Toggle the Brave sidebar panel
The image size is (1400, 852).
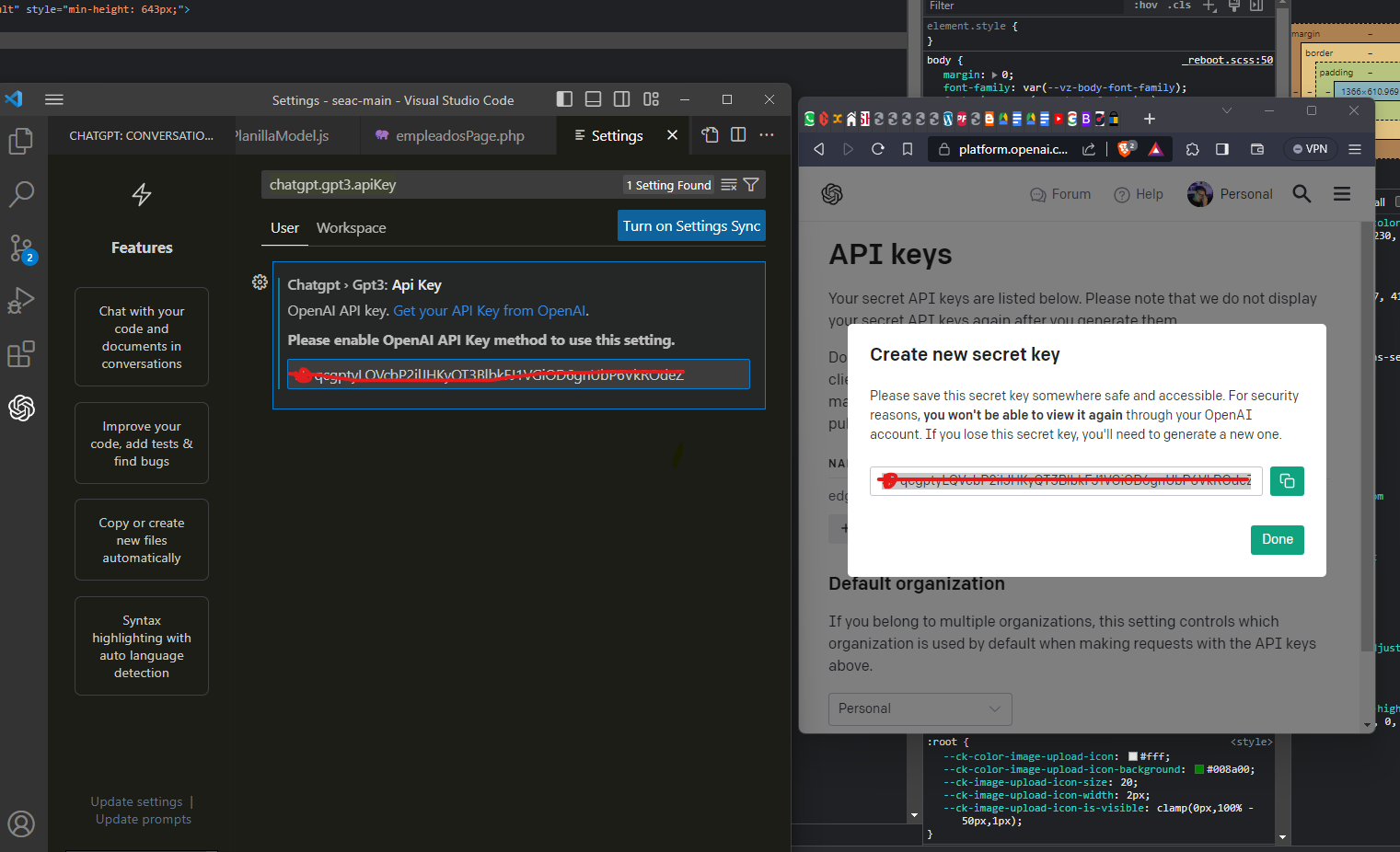[1222, 149]
